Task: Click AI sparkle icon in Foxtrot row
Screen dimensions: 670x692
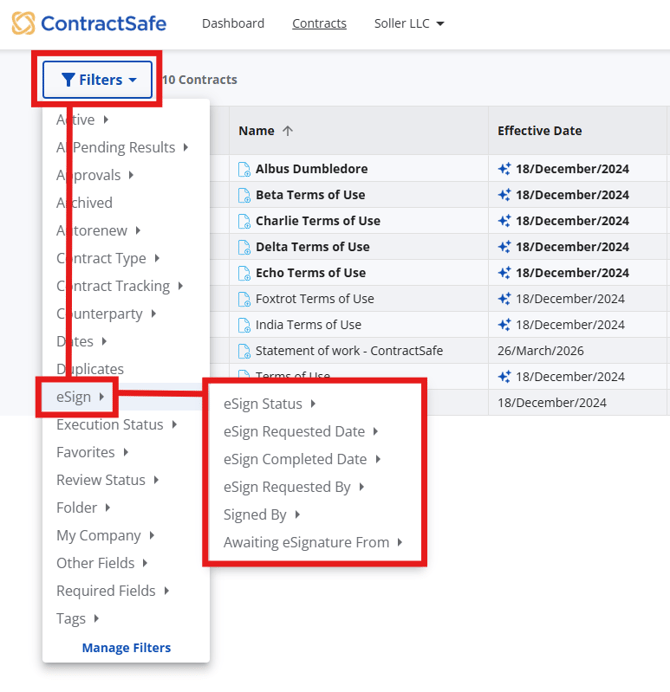Action: point(505,299)
